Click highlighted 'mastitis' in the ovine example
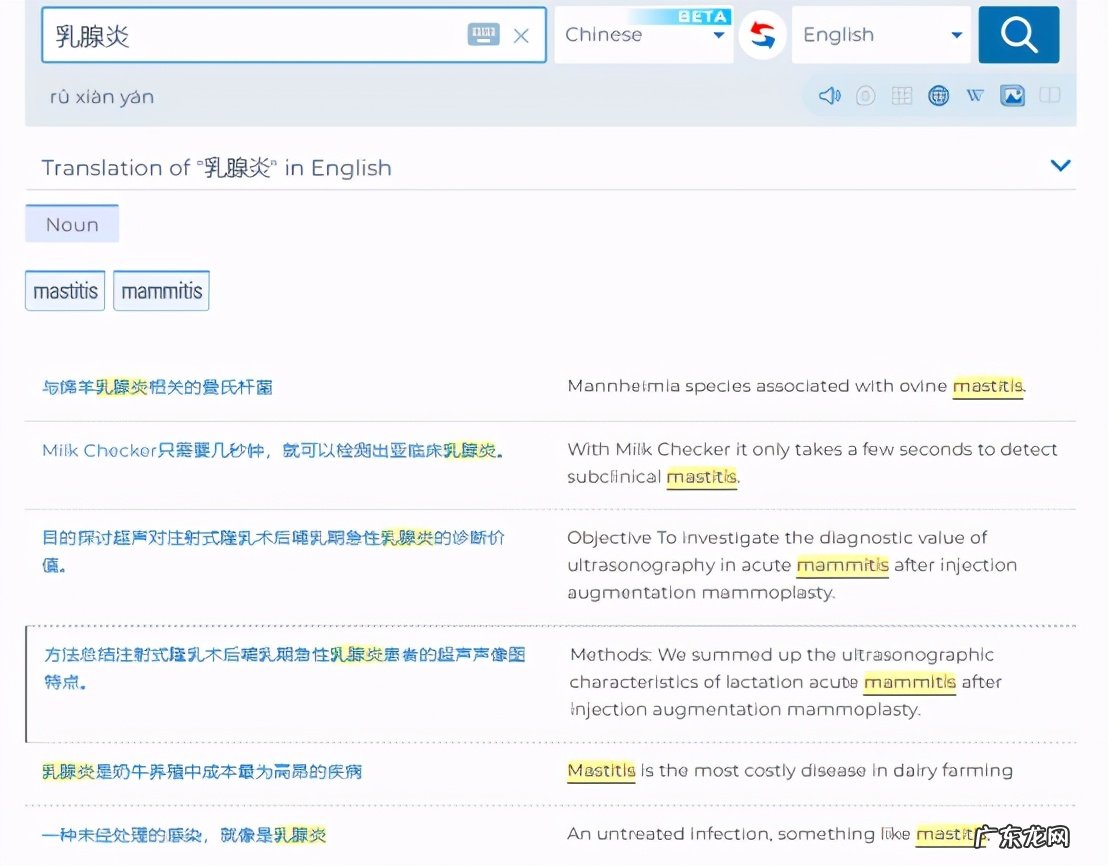 pyautogui.click(x=987, y=386)
